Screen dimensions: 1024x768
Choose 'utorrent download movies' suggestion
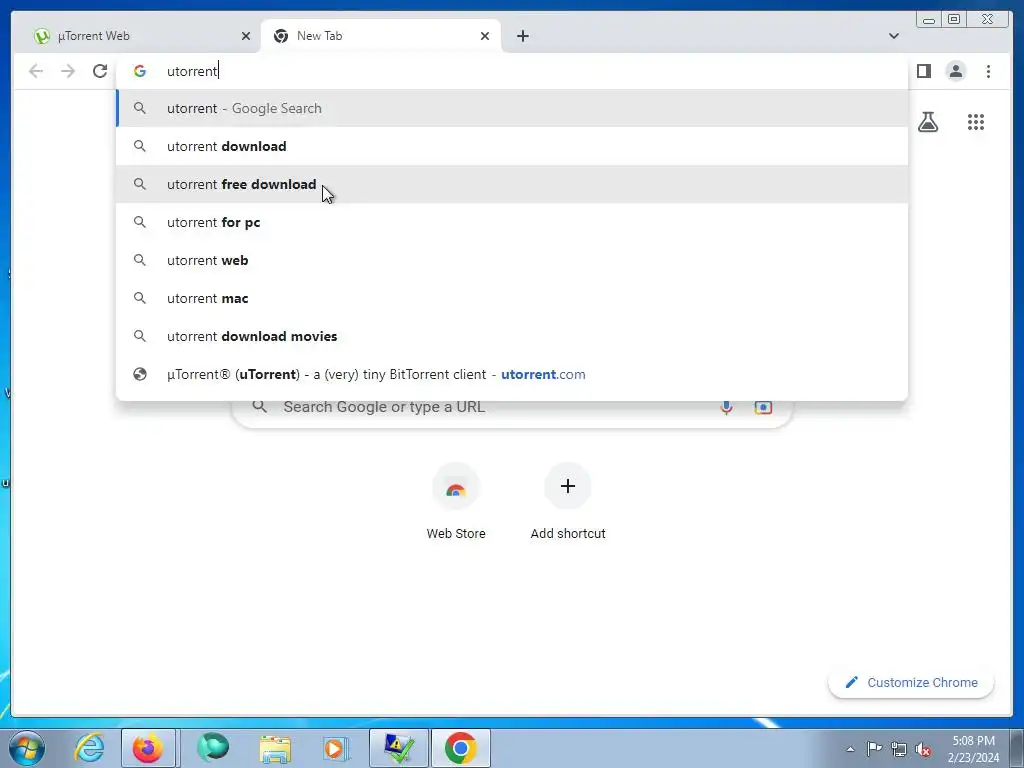(x=512, y=336)
